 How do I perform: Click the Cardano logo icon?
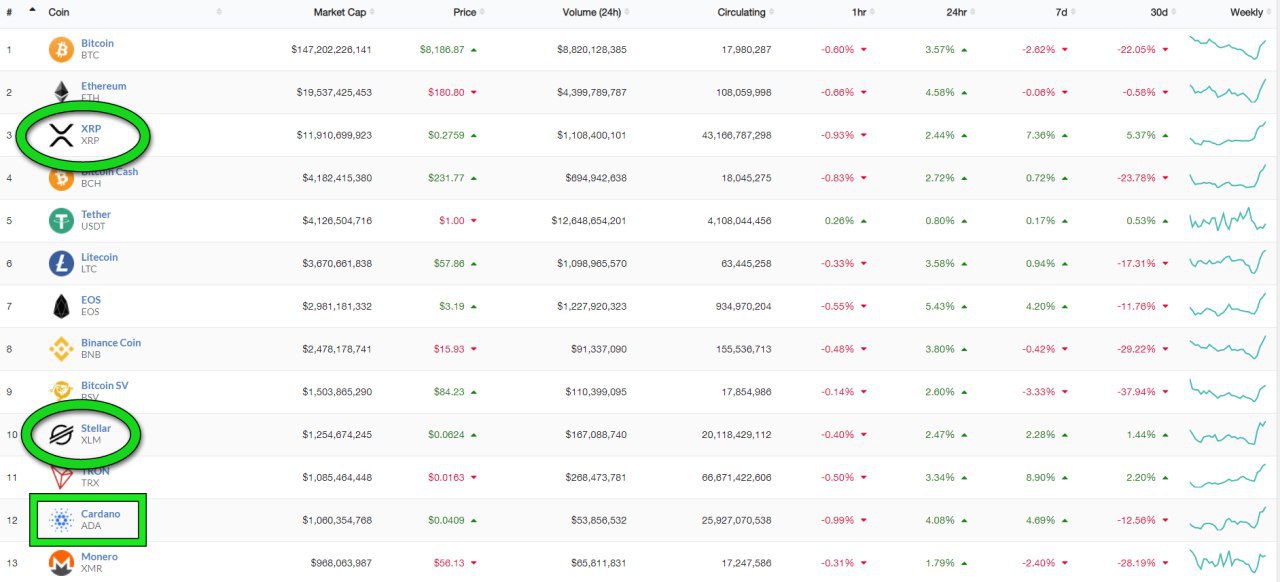click(x=62, y=520)
